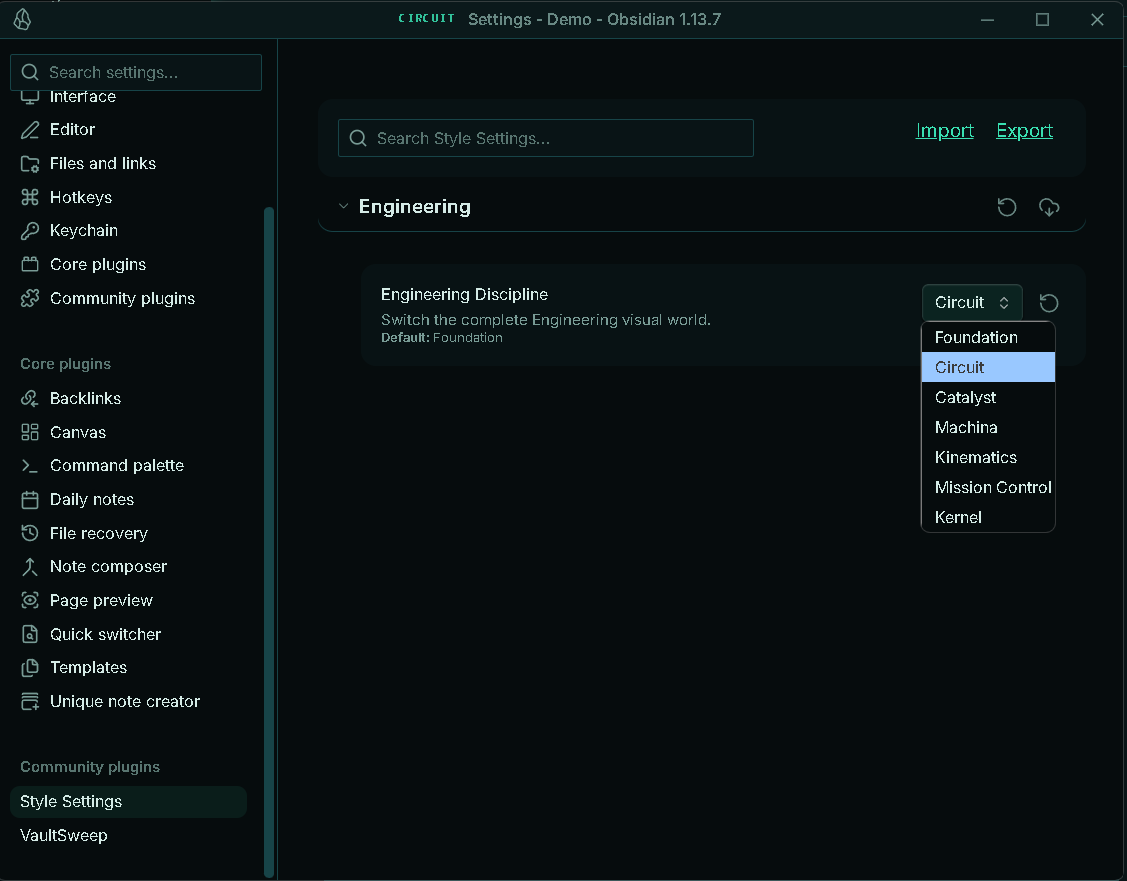The width and height of the screenshot is (1127, 881).
Task: Click the Engineering section export cloud icon
Action: (x=1049, y=208)
